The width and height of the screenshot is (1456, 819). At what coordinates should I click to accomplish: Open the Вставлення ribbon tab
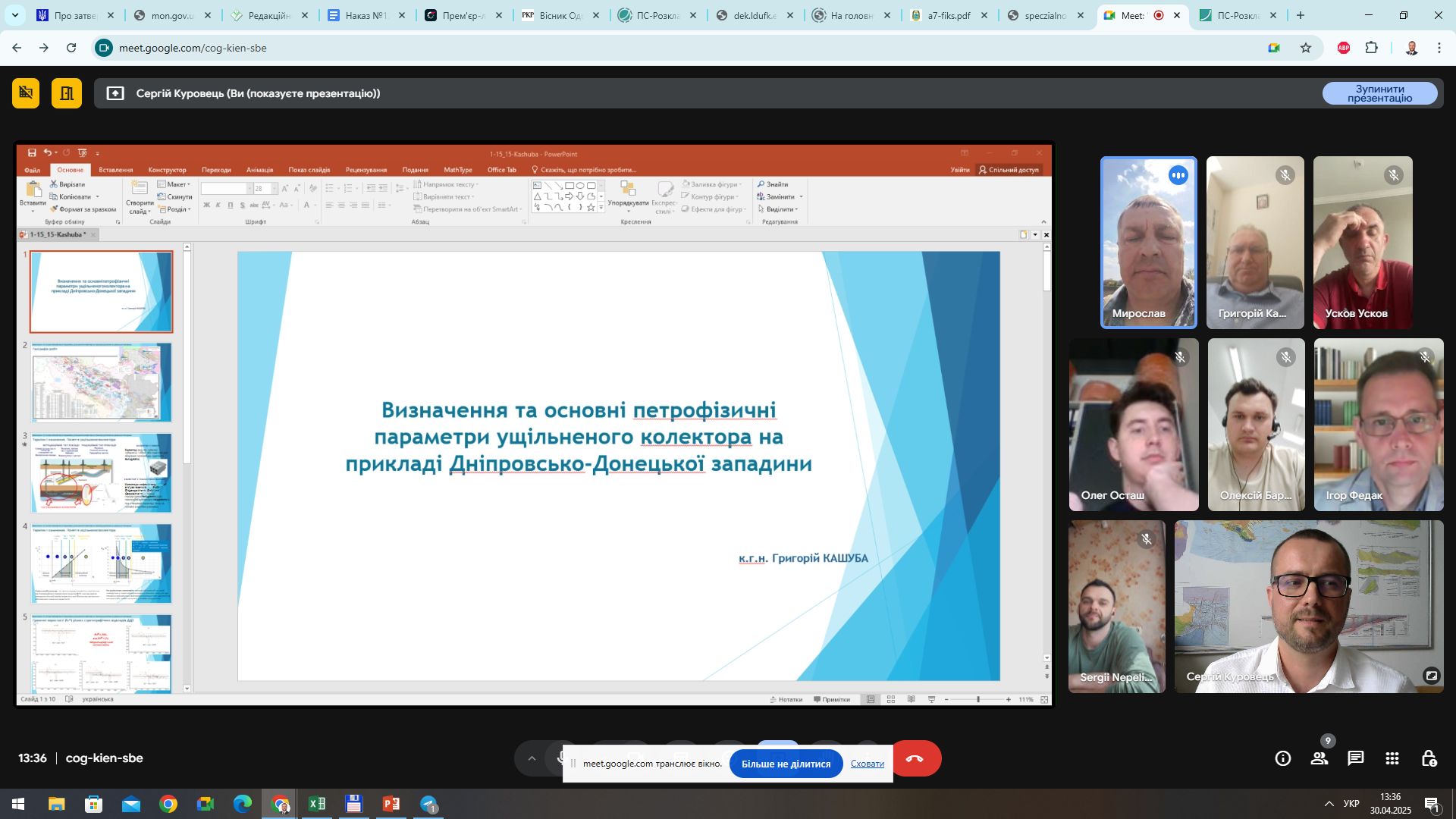tap(115, 170)
